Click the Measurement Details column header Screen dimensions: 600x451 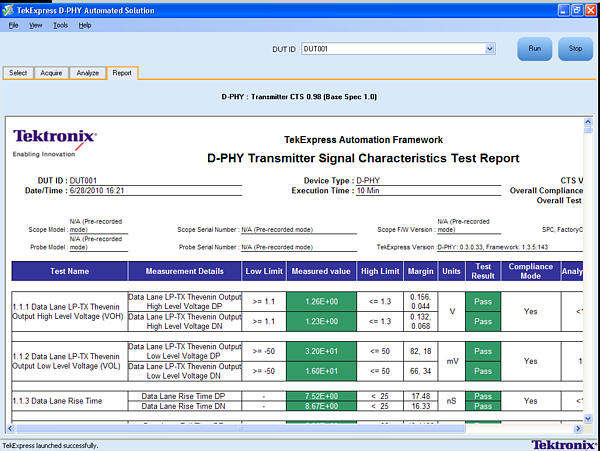(x=185, y=271)
